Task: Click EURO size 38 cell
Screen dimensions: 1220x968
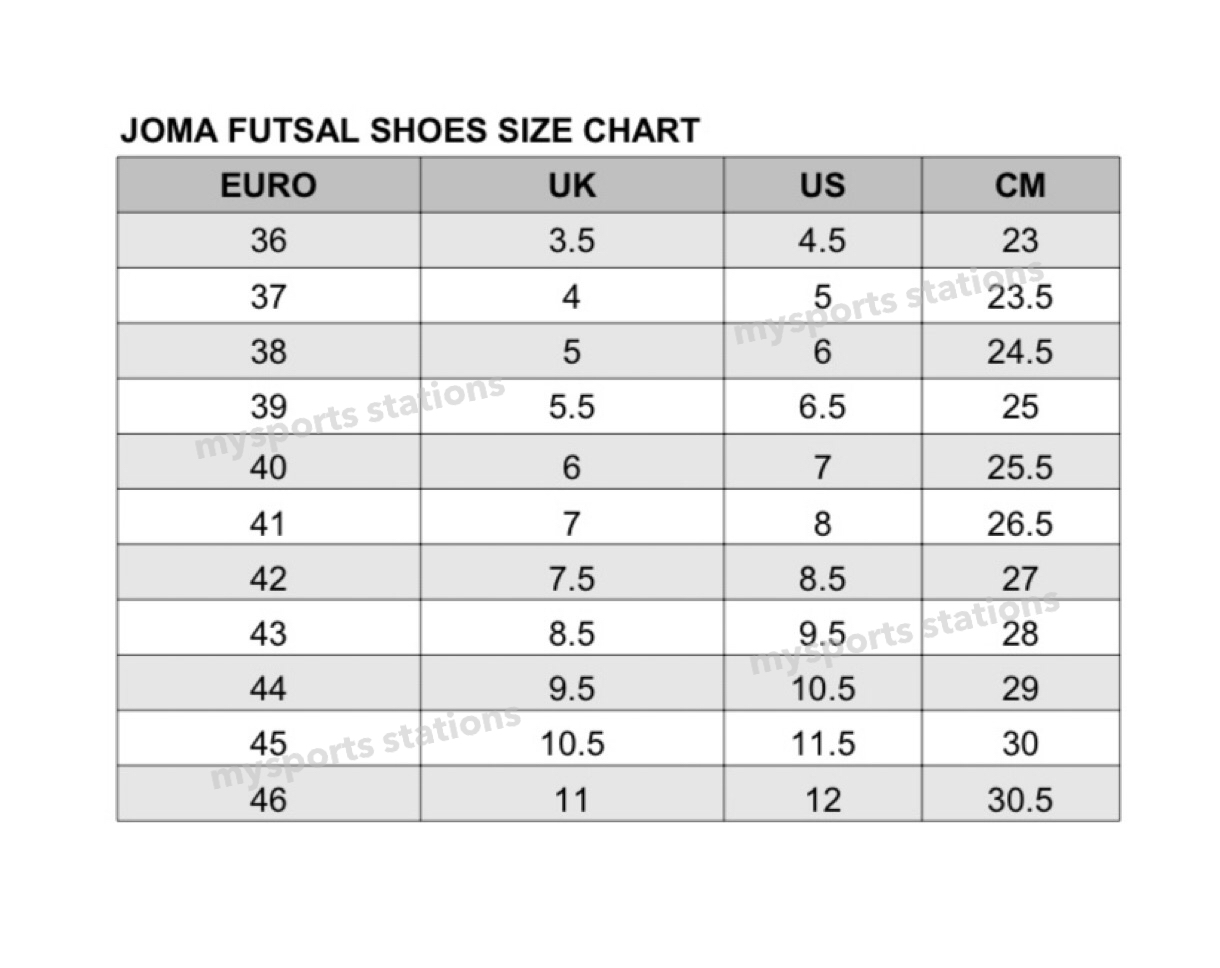Action: pyautogui.click(x=268, y=351)
